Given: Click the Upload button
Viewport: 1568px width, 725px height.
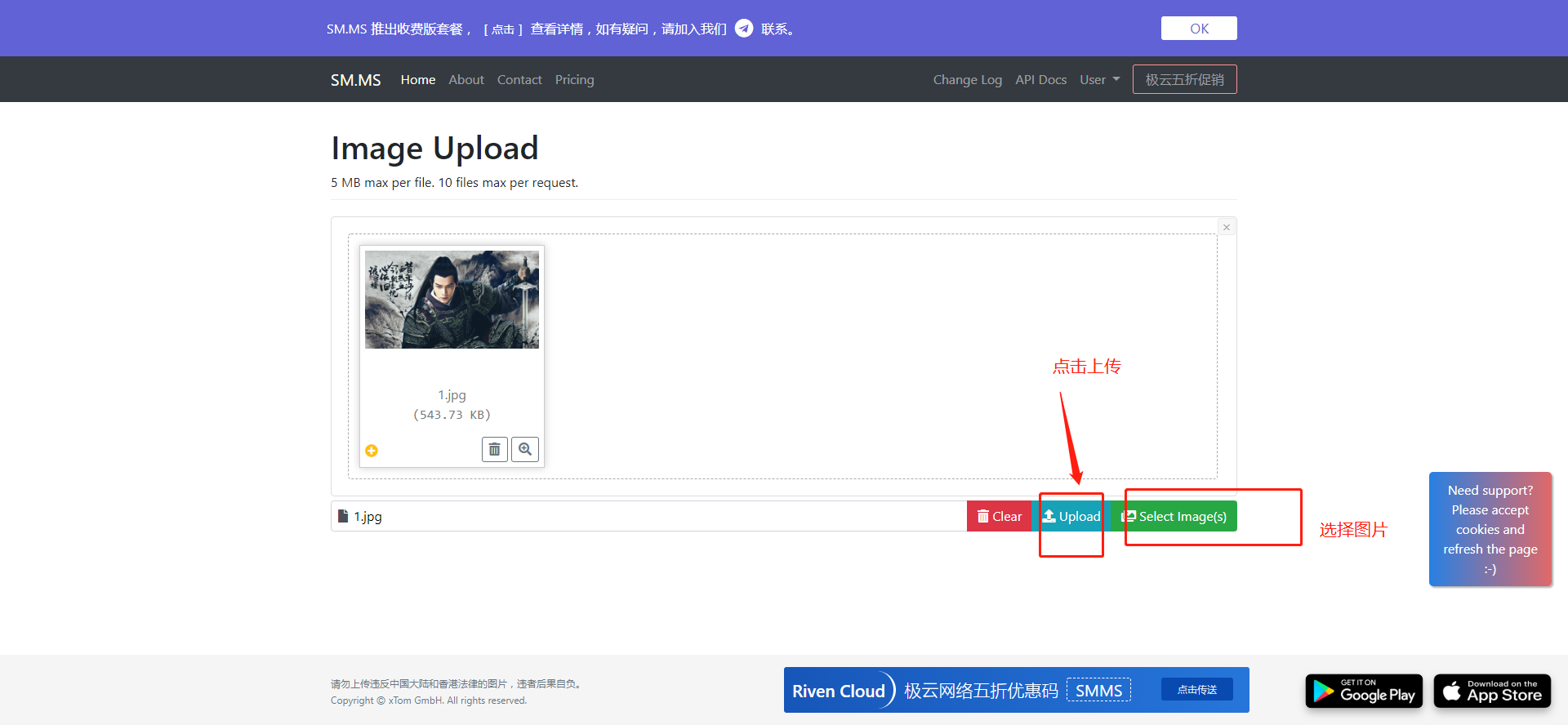Looking at the screenshot, I should click(1071, 516).
